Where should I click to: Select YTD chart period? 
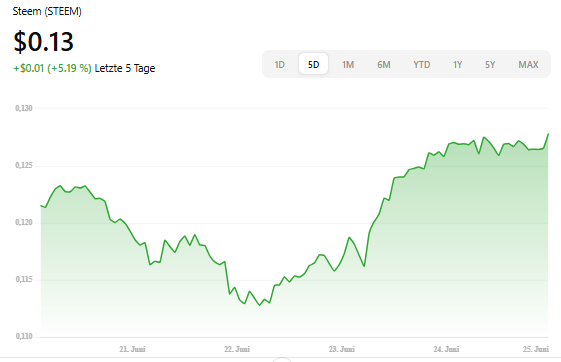click(421, 65)
